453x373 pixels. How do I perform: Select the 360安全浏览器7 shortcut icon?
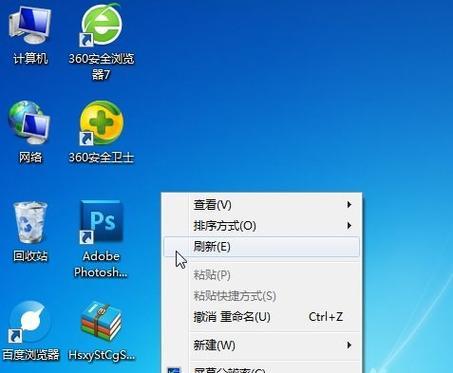pyautogui.click(x=101, y=25)
